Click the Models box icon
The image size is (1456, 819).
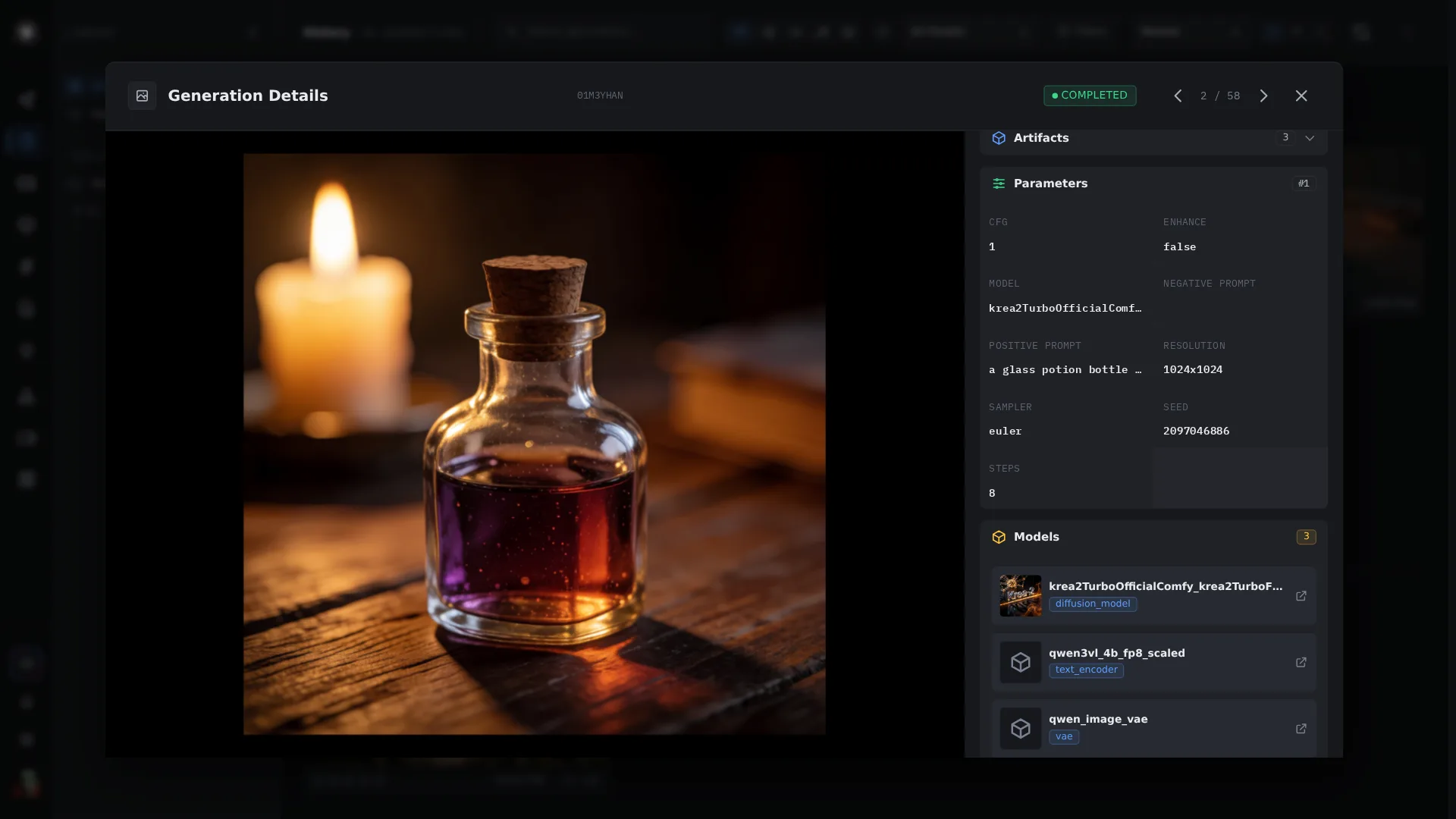click(999, 537)
